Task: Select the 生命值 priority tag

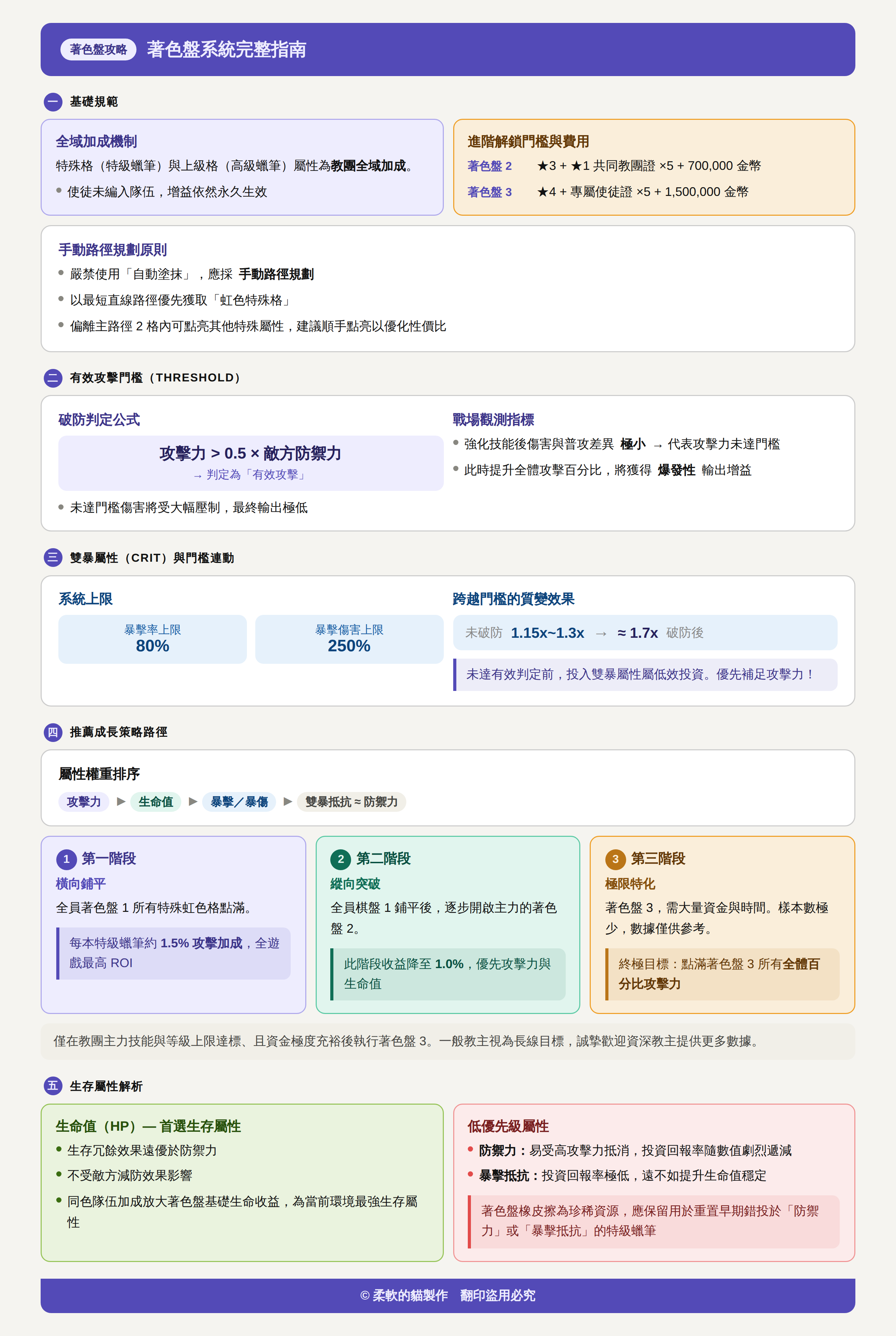Action: (x=156, y=802)
